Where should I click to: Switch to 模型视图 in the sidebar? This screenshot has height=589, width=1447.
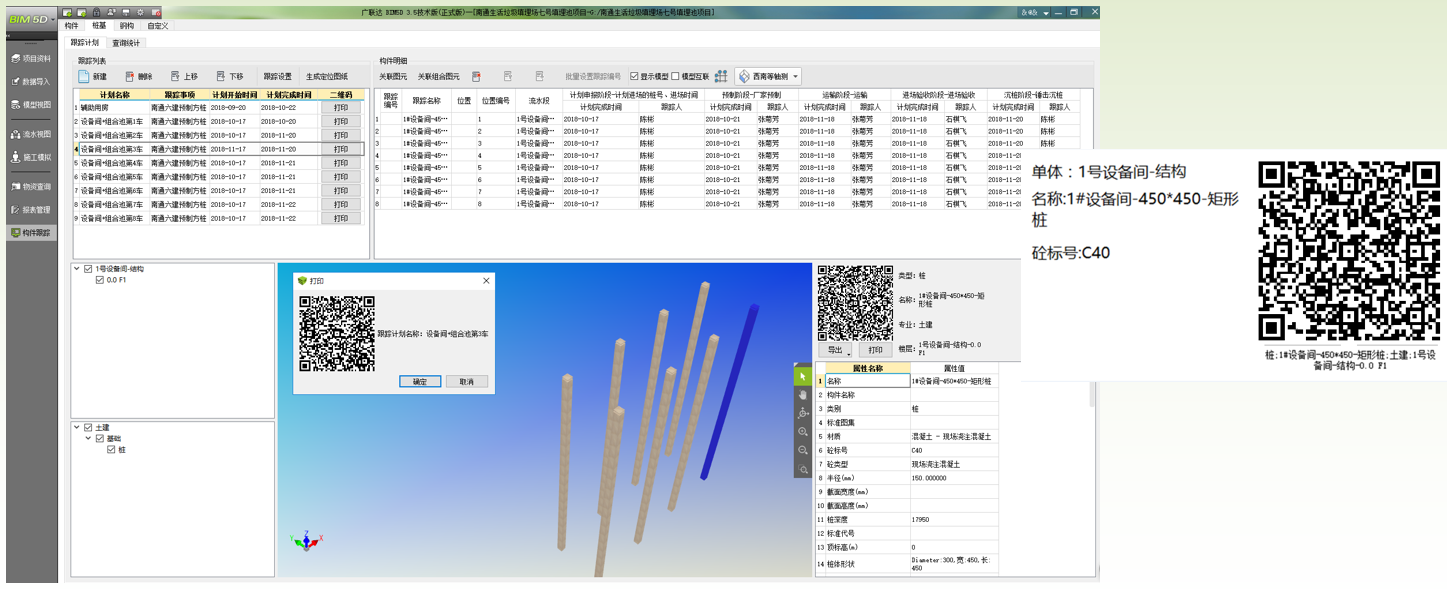[31, 105]
